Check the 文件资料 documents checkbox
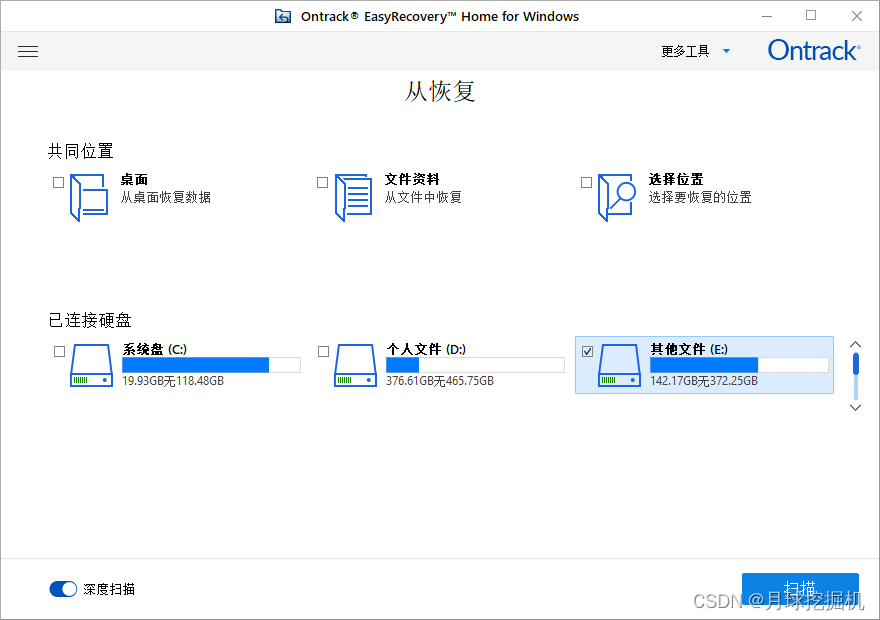Viewport: 880px width, 620px height. (322, 182)
